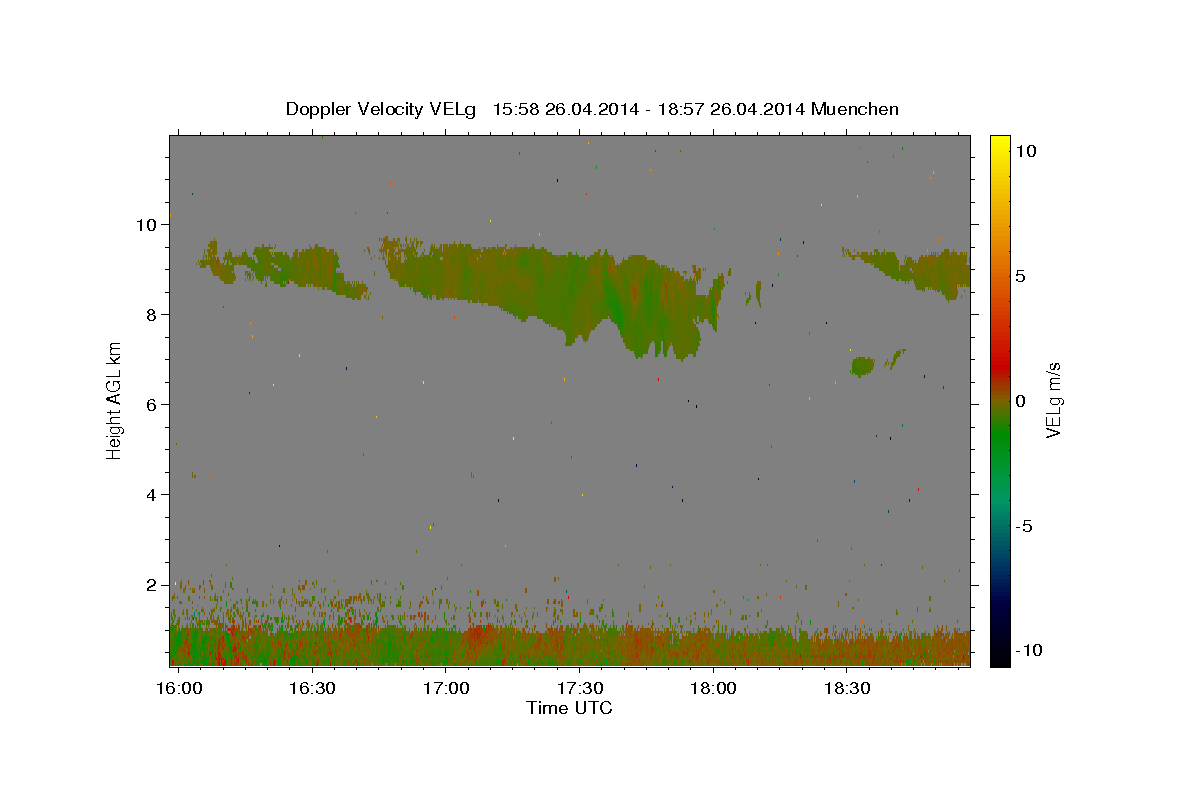This screenshot has height=800, width=1200.
Task: Click the 17:00 time tick label
Action: (x=446, y=689)
